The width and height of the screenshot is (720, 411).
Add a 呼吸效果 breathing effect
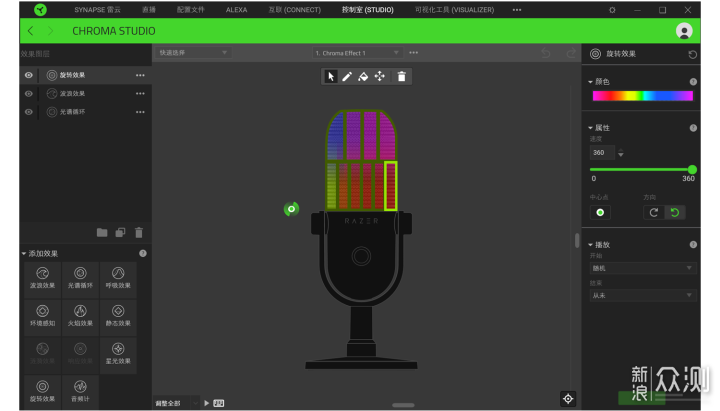pyautogui.click(x=118, y=278)
